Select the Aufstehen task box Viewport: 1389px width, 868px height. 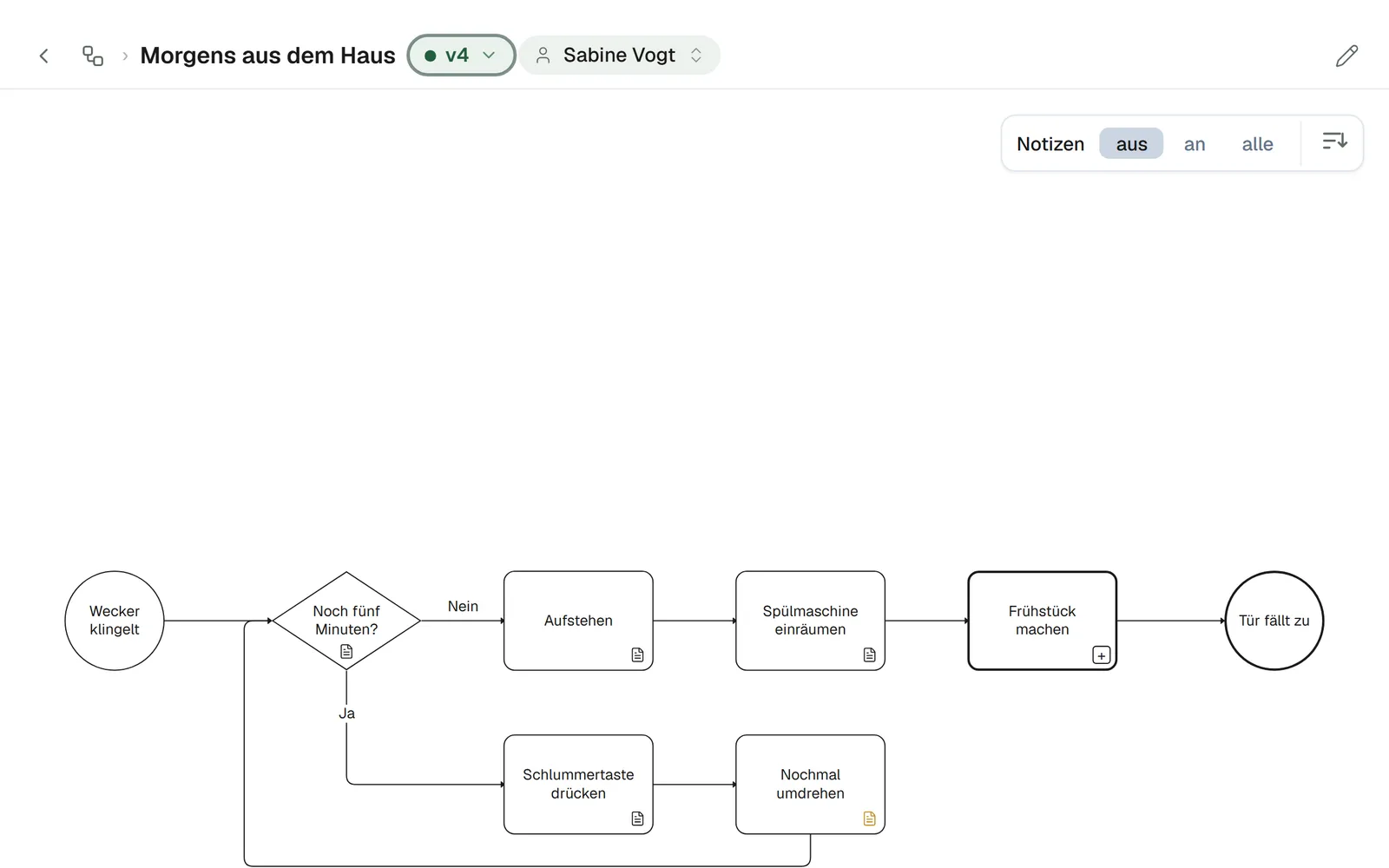578,621
